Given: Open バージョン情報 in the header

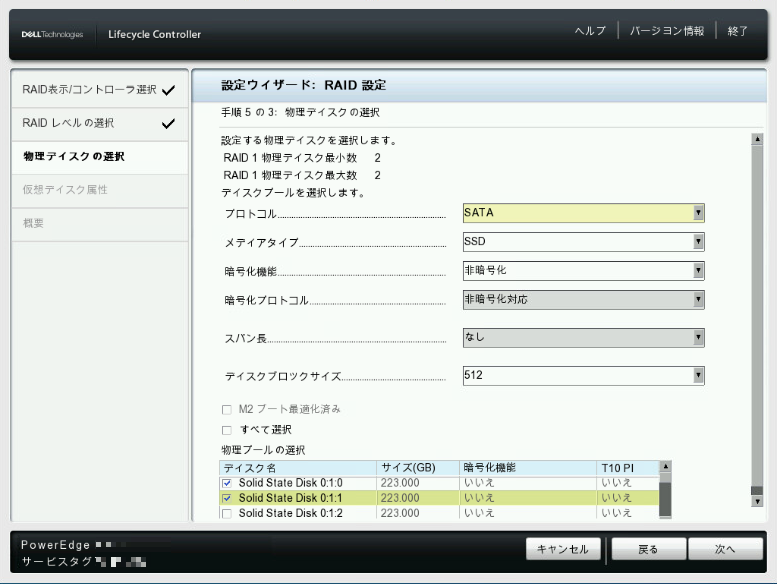Looking at the screenshot, I should tap(666, 31).
